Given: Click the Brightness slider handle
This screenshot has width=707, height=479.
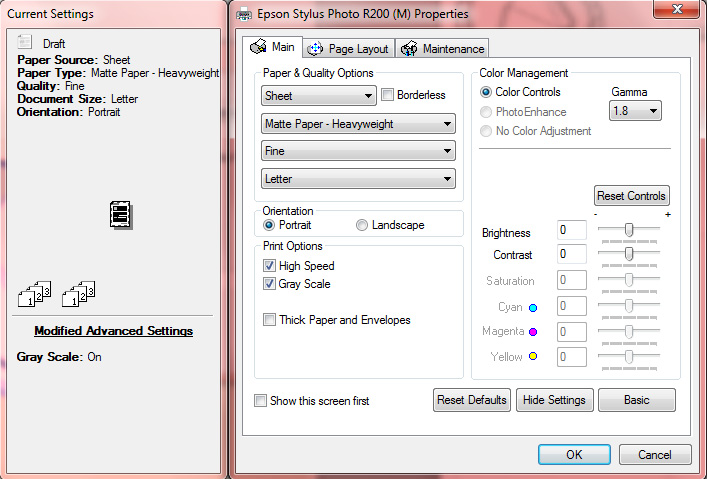Looking at the screenshot, I should pyautogui.click(x=629, y=229).
